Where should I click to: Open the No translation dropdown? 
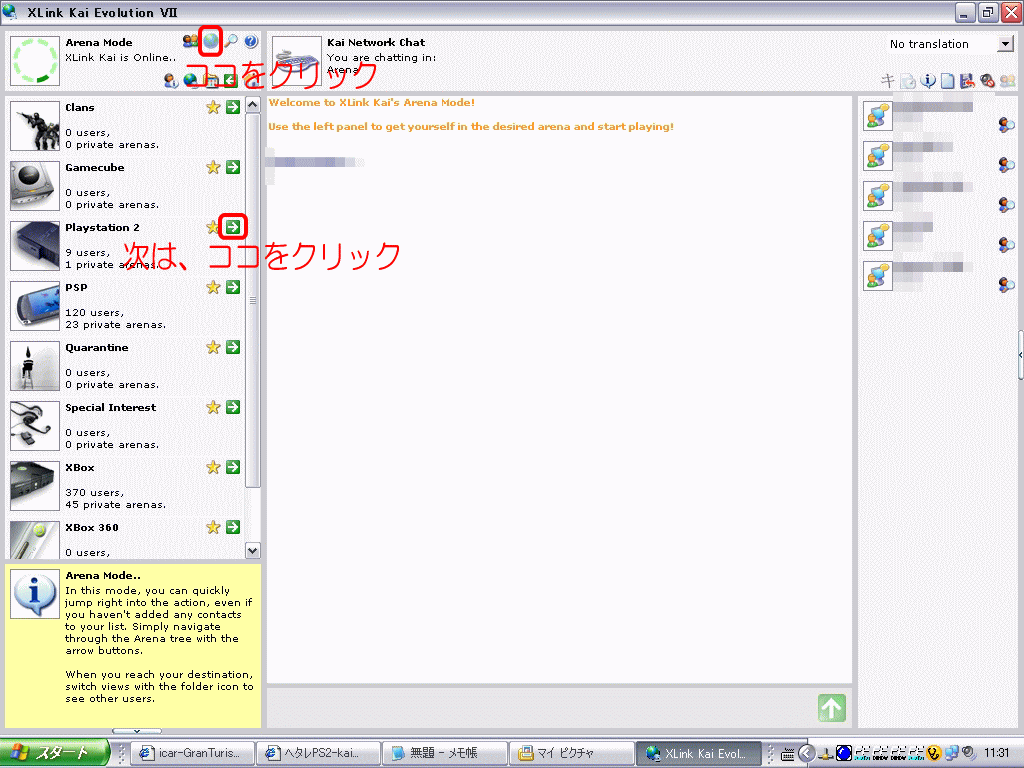1005,44
